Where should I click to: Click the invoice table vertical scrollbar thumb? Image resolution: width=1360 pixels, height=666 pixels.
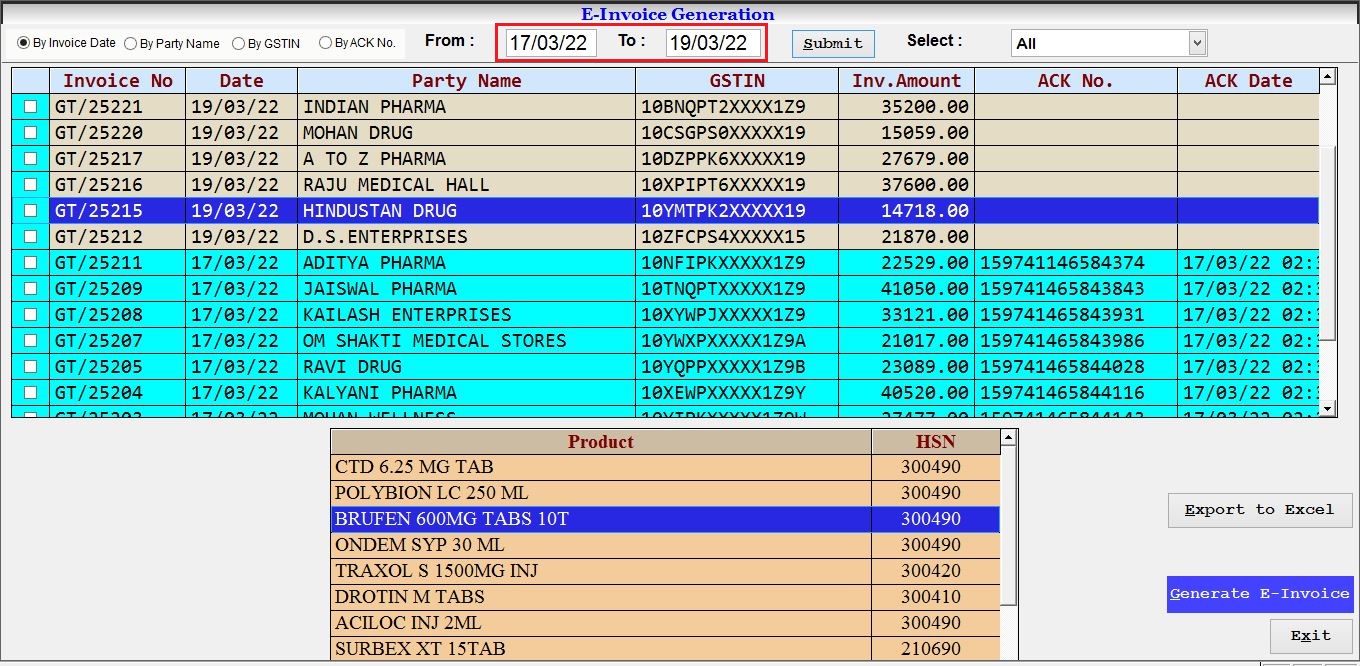[x=1328, y=243]
